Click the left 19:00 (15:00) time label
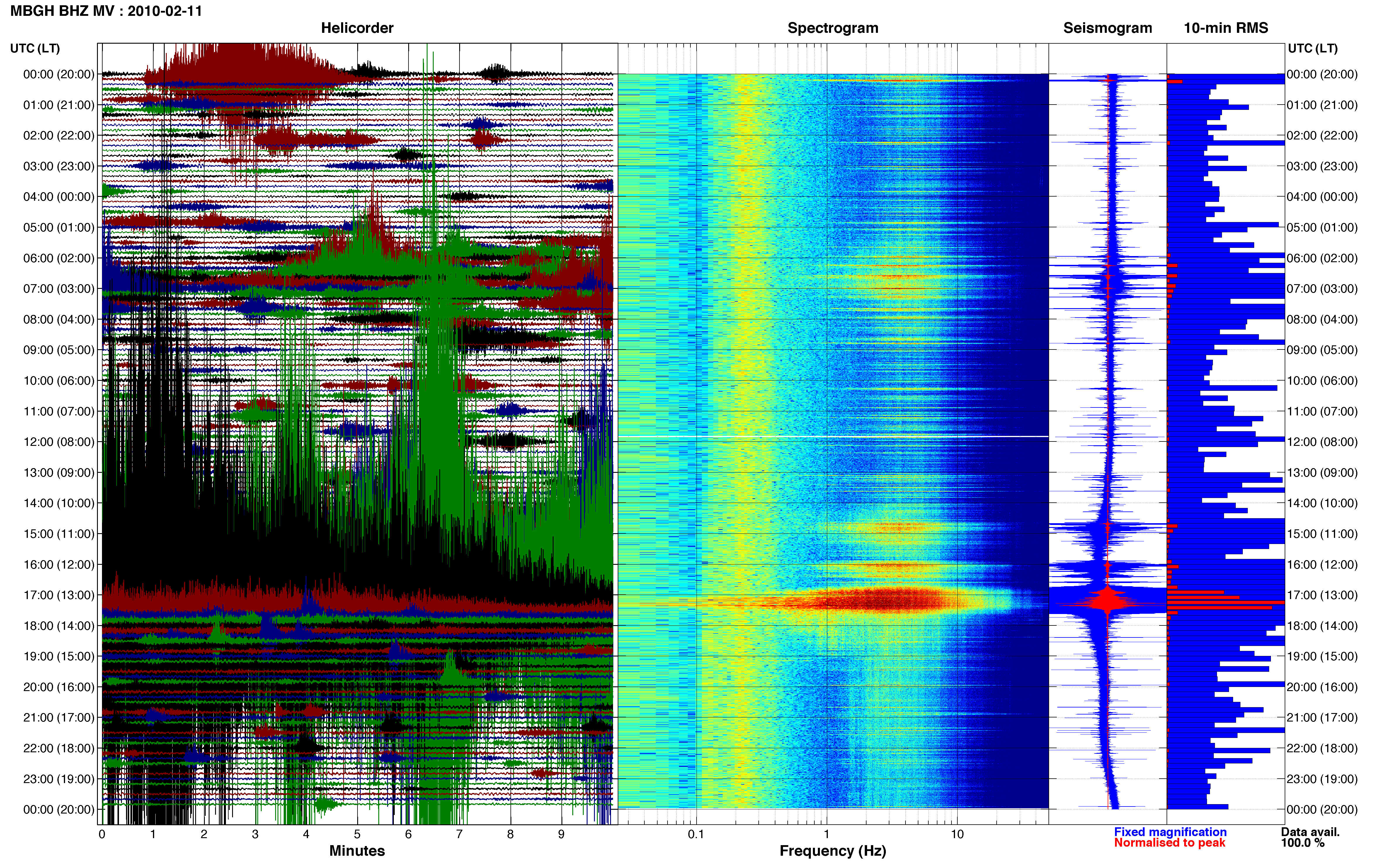The width and height of the screenshot is (1389, 868). click(59, 656)
